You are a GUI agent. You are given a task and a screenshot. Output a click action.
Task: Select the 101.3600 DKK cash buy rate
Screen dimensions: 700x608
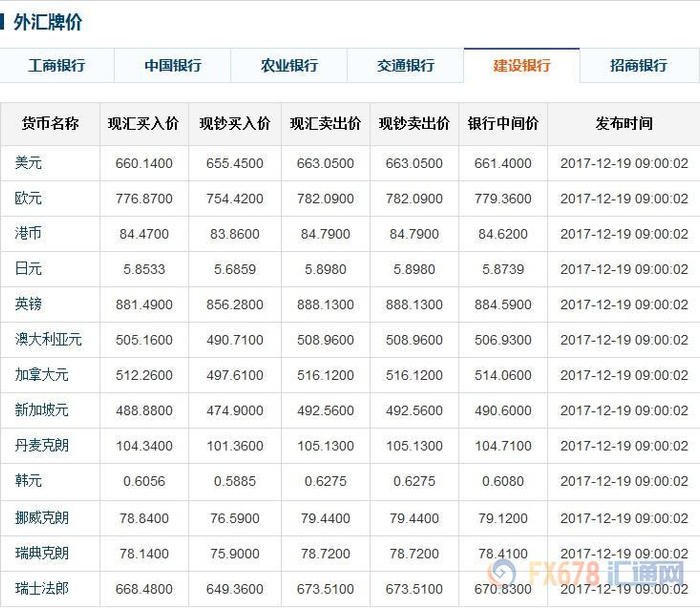pyautogui.click(x=235, y=446)
